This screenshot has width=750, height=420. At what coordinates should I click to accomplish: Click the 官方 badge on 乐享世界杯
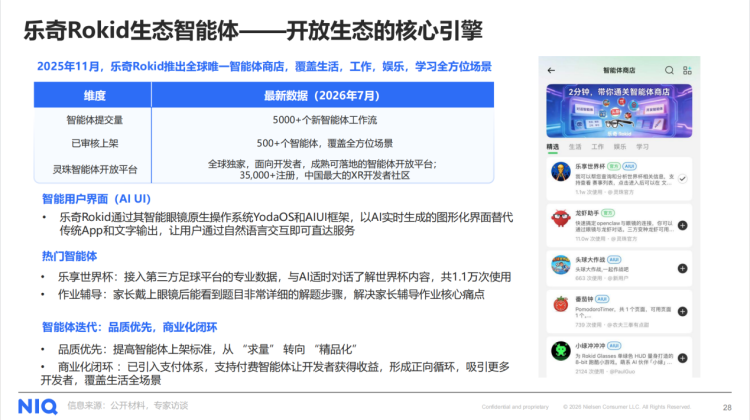[614, 166]
